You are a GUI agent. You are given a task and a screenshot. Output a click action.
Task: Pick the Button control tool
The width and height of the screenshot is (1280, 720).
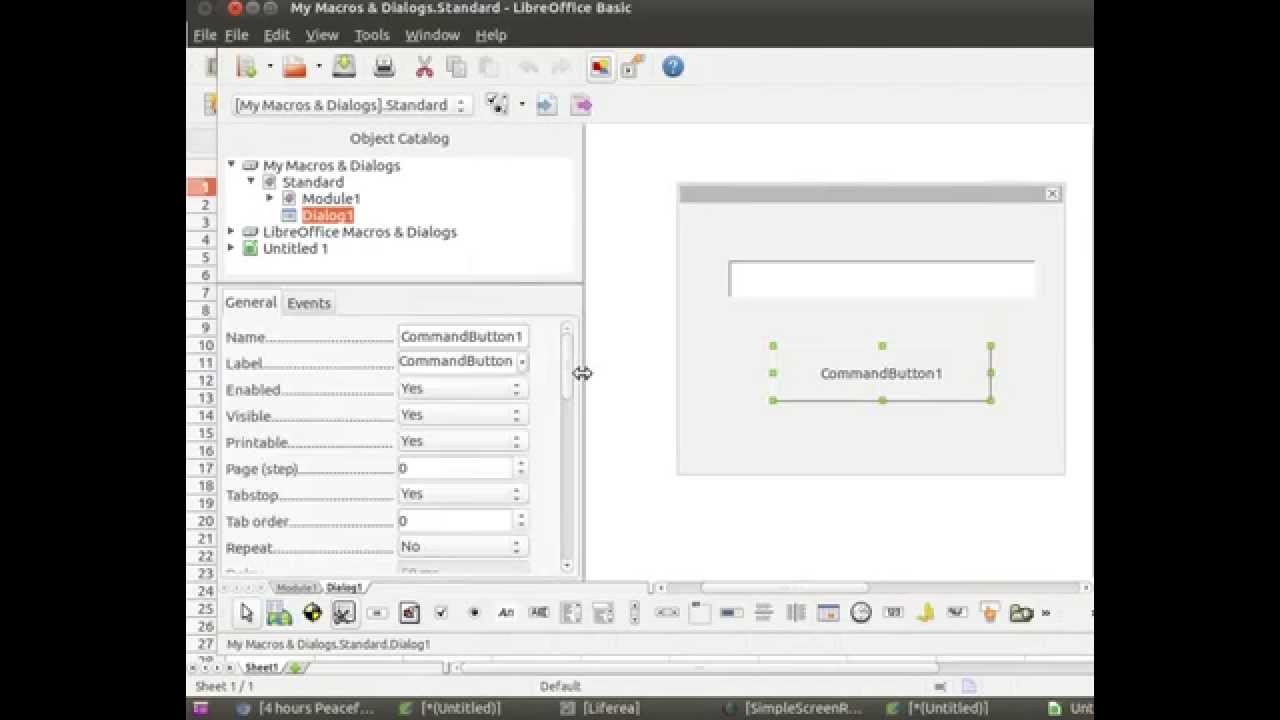(377, 613)
